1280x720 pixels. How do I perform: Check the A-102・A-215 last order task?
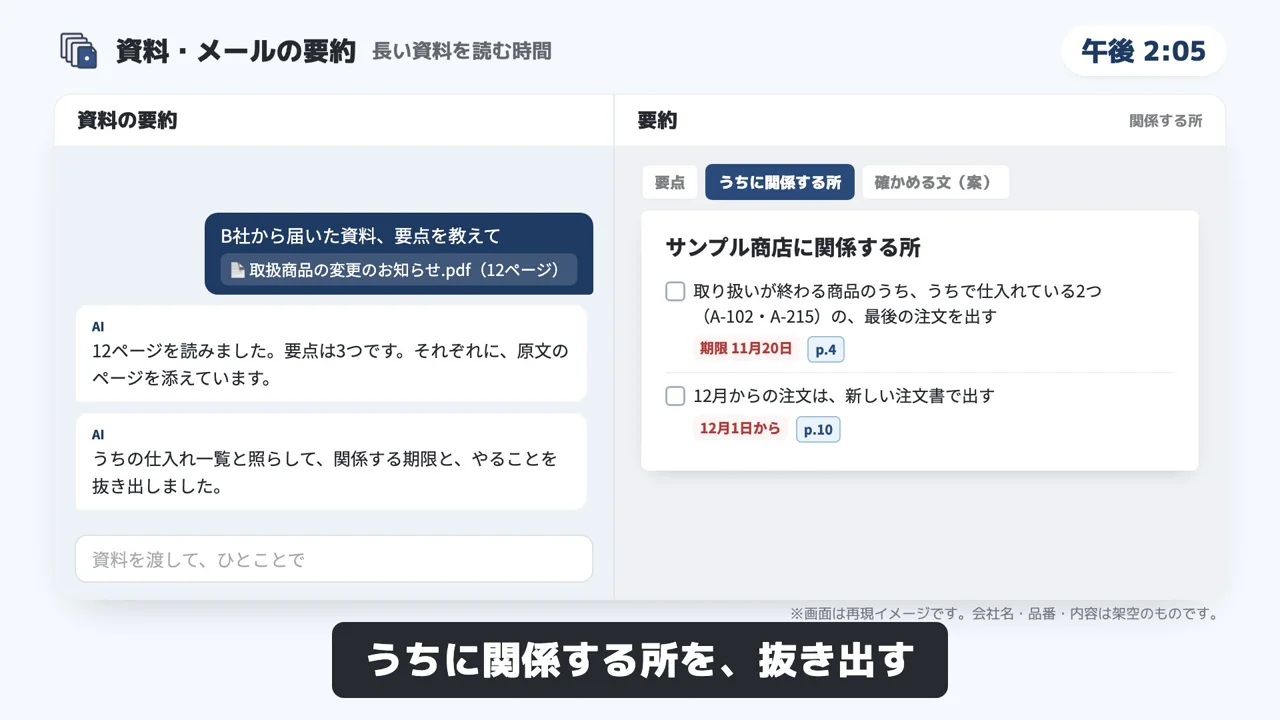click(x=675, y=291)
